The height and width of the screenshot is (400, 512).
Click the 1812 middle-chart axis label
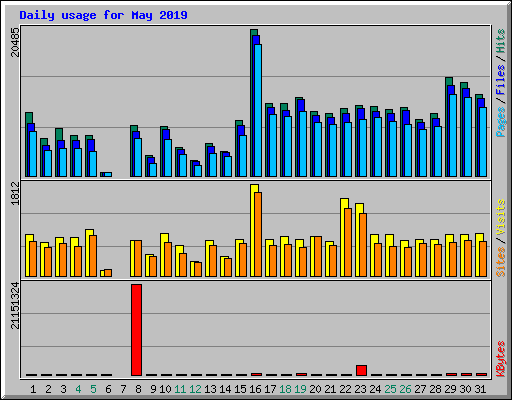point(15,193)
